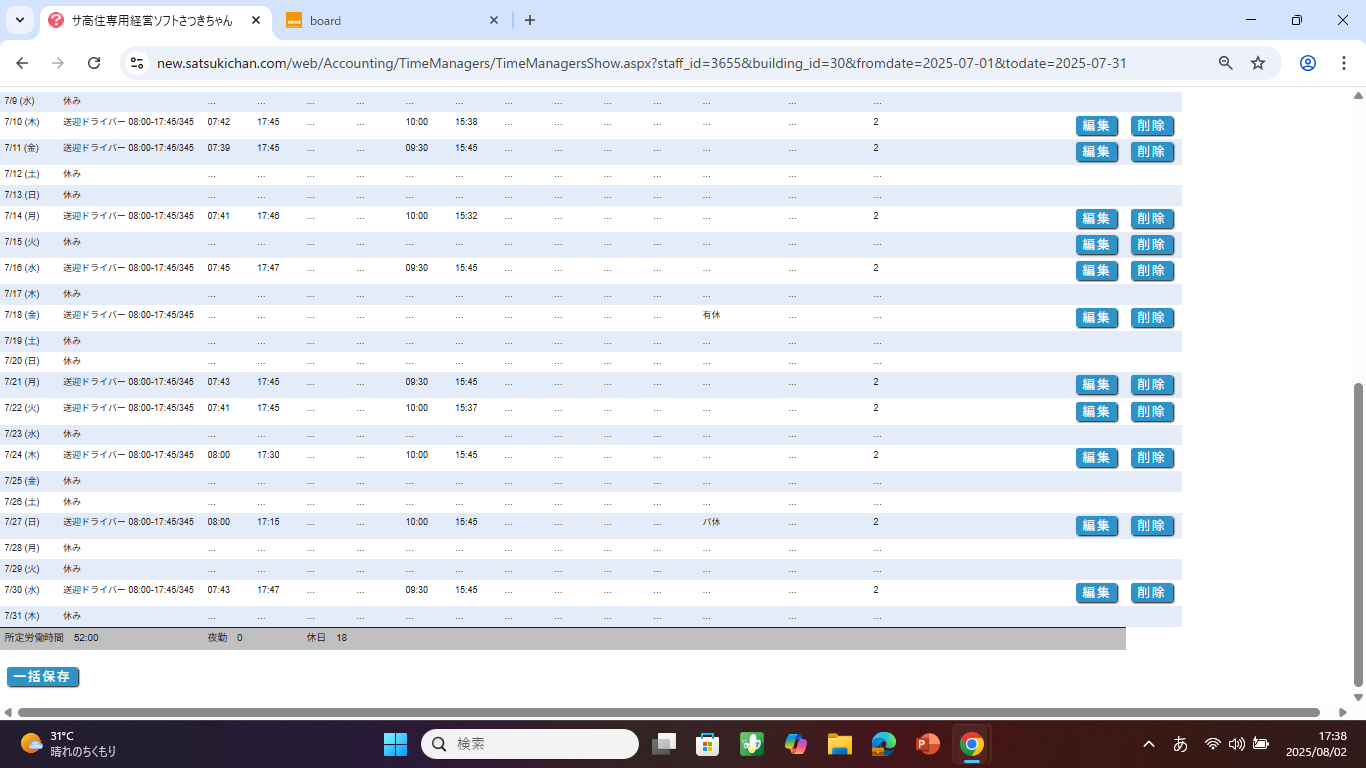
Task: Click the horizontal scrollbar at the page bottom
Action: (668, 712)
